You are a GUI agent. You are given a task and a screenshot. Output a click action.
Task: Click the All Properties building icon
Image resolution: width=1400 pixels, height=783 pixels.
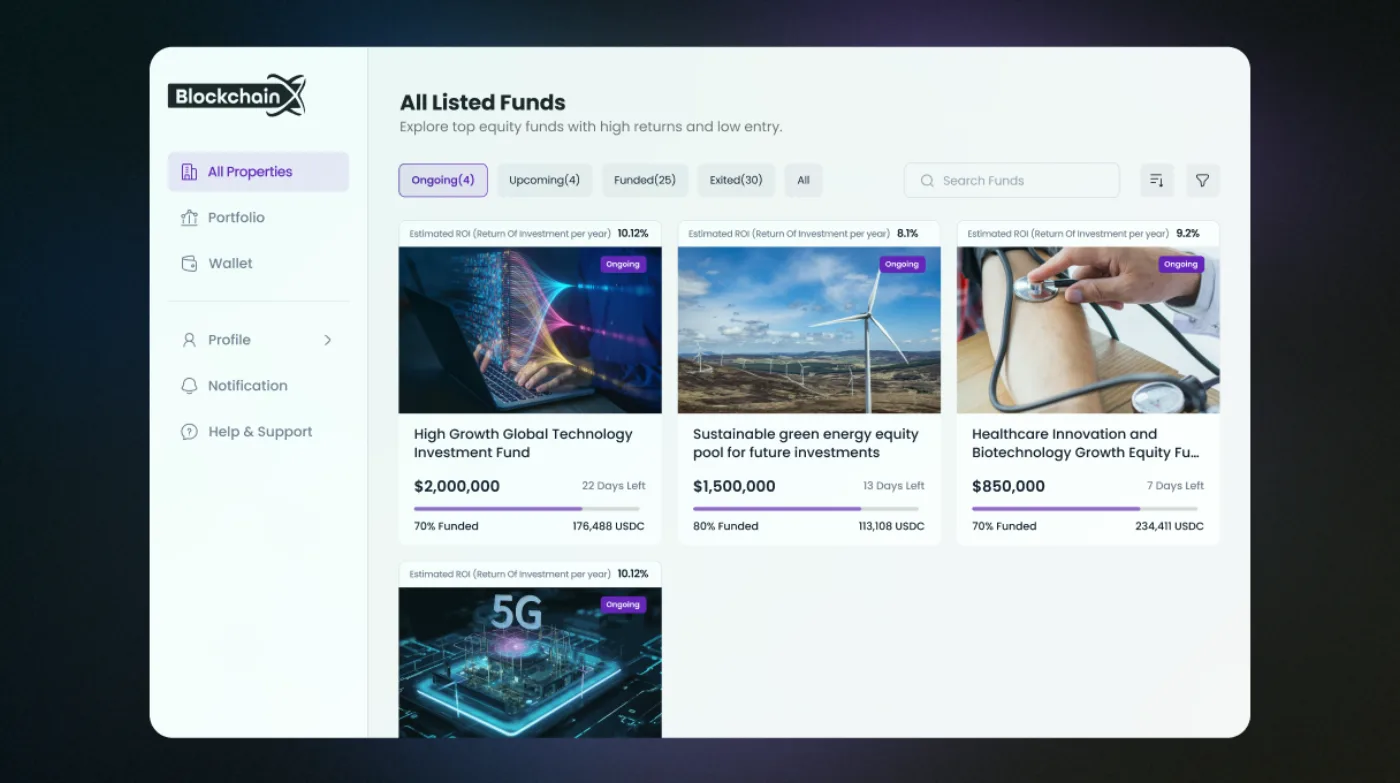tap(189, 172)
